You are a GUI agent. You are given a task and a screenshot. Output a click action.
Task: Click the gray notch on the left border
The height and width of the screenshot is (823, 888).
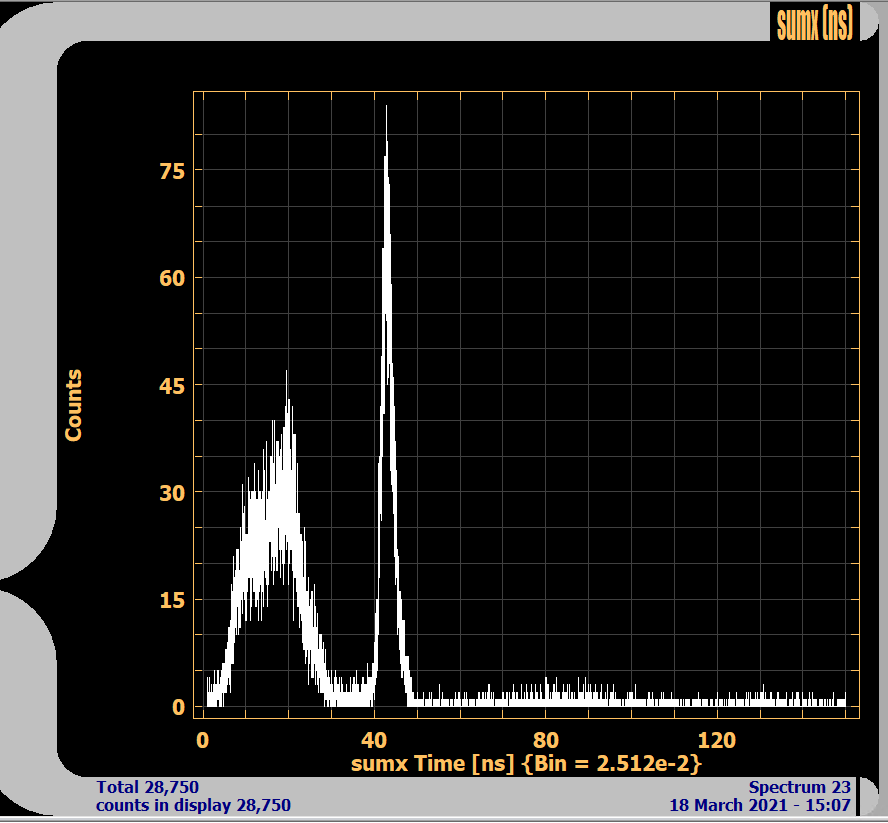tap(20, 582)
